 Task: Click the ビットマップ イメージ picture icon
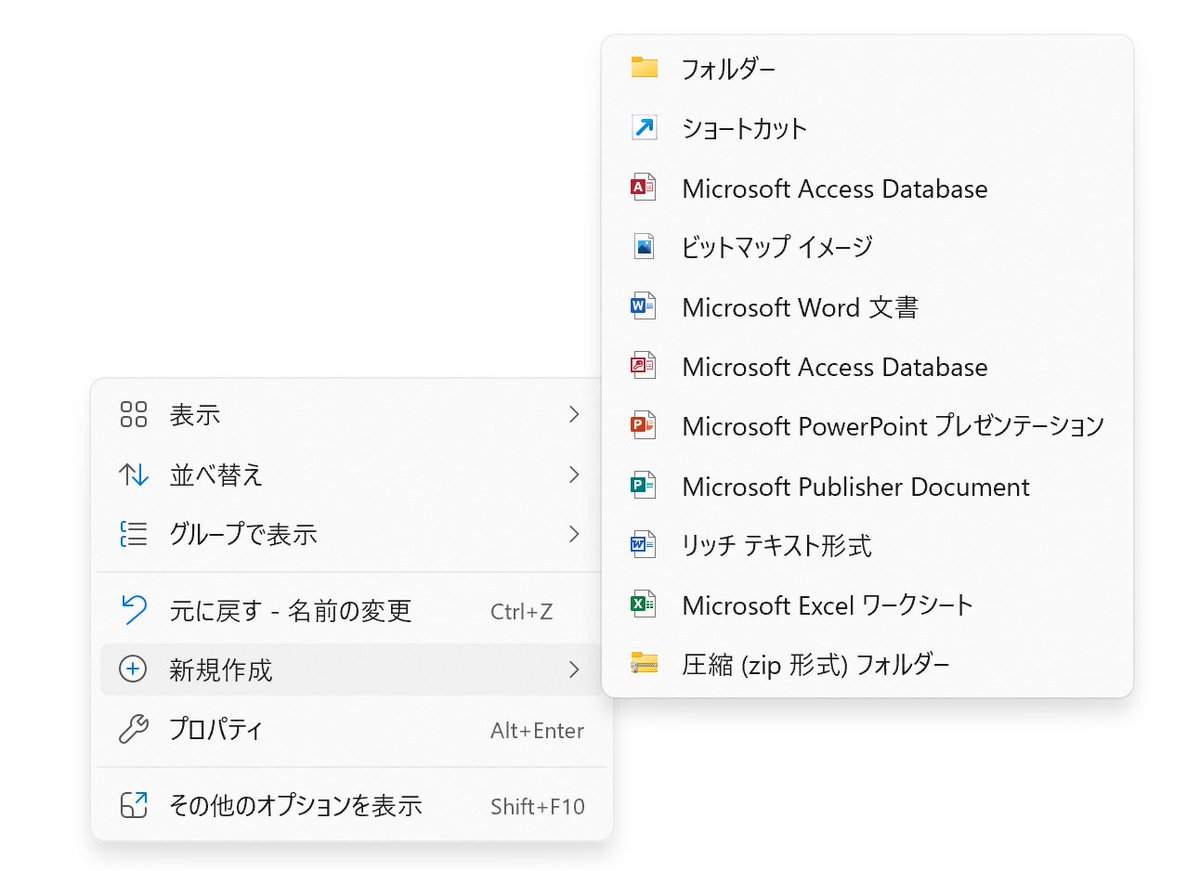[x=644, y=247]
